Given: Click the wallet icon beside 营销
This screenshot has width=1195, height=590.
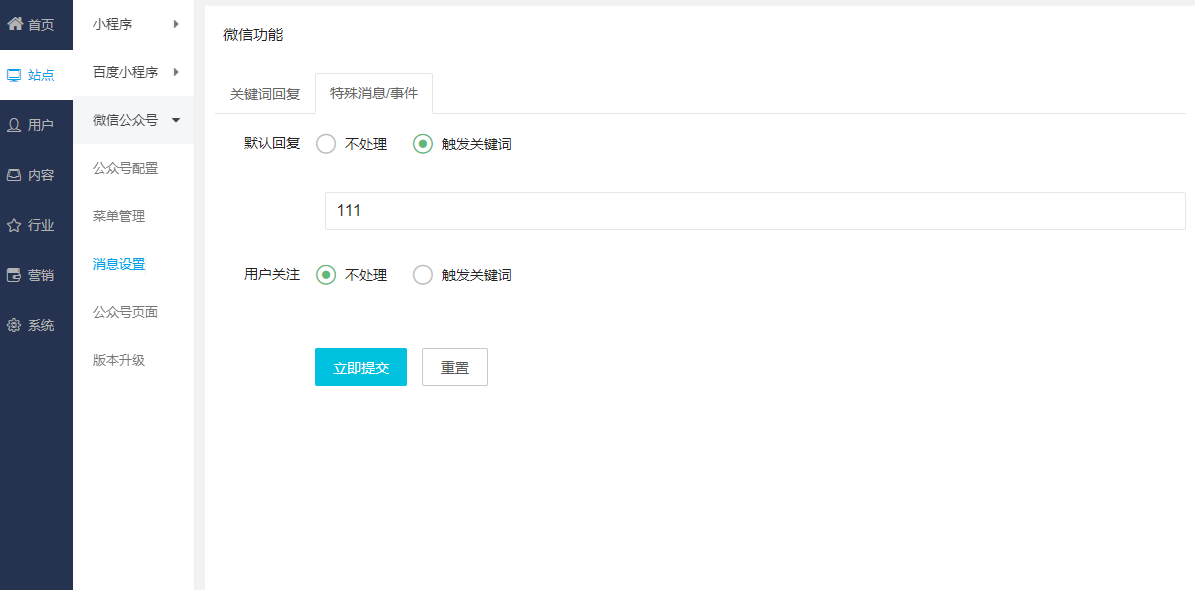Looking at the screenshot, I should click(14, 275).
